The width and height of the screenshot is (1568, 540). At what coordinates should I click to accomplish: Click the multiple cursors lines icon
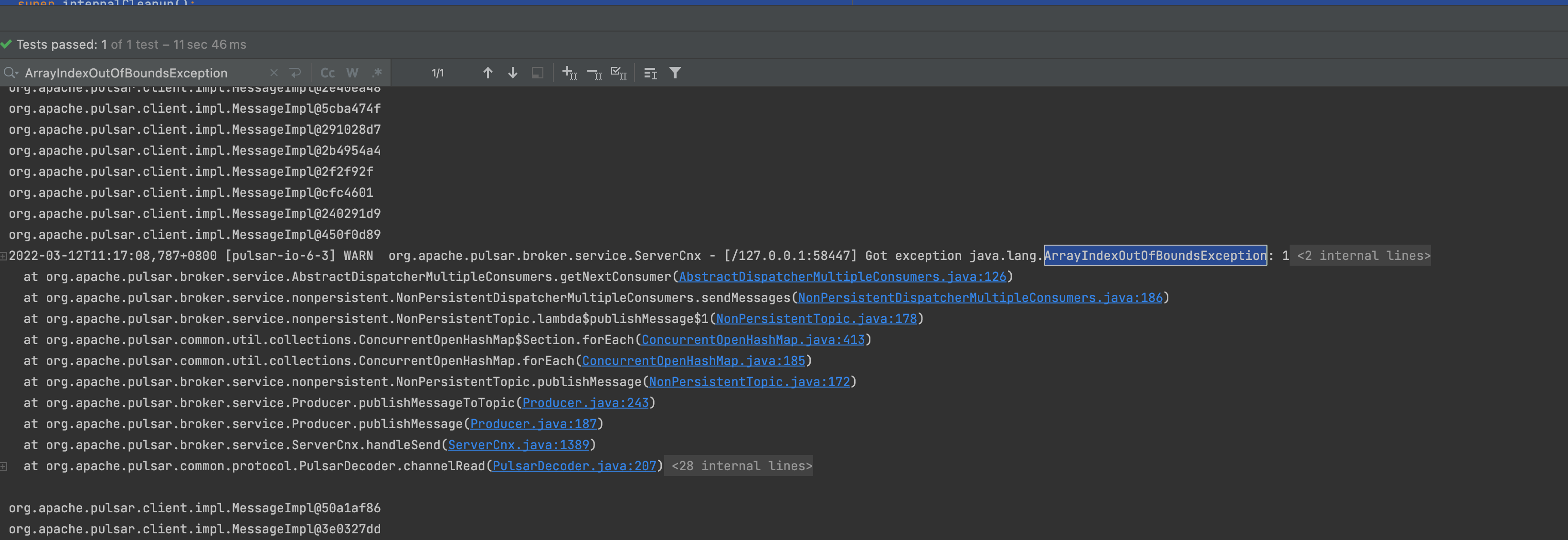[650, 73]
